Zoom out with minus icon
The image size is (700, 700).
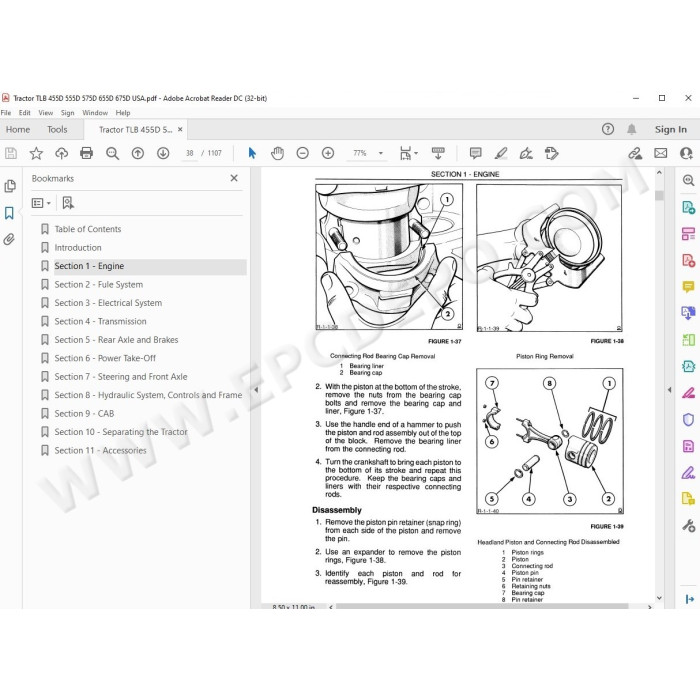302,154
